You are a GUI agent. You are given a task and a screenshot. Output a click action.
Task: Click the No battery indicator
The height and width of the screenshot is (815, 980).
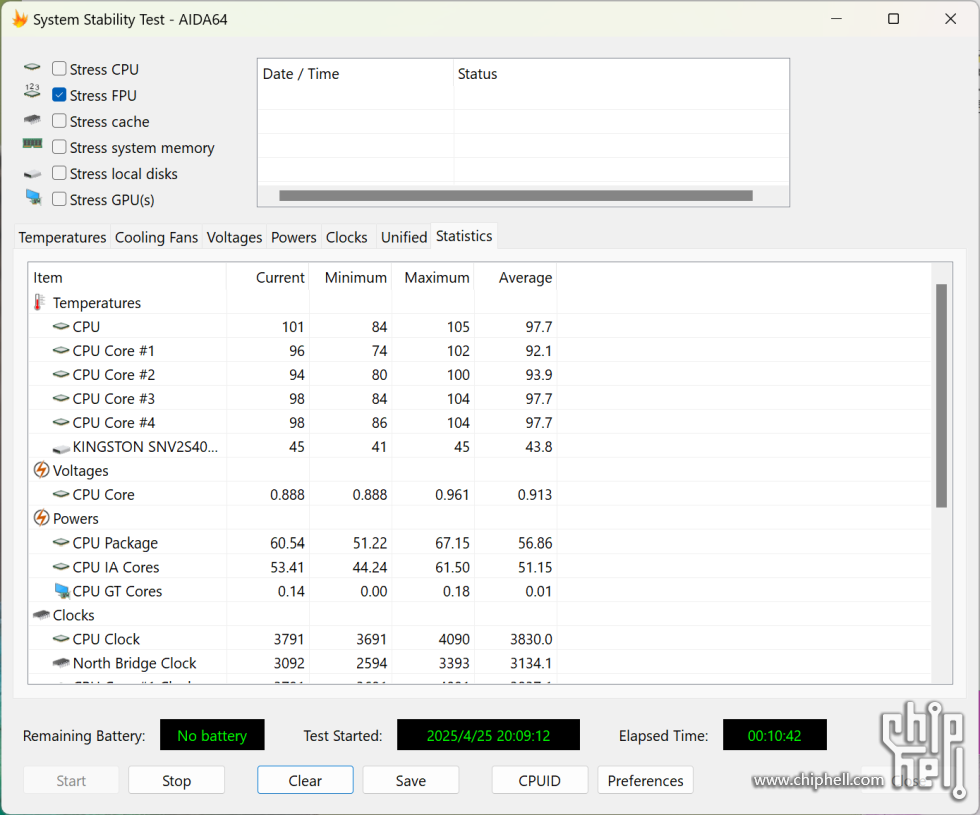(x=212, y=735)
